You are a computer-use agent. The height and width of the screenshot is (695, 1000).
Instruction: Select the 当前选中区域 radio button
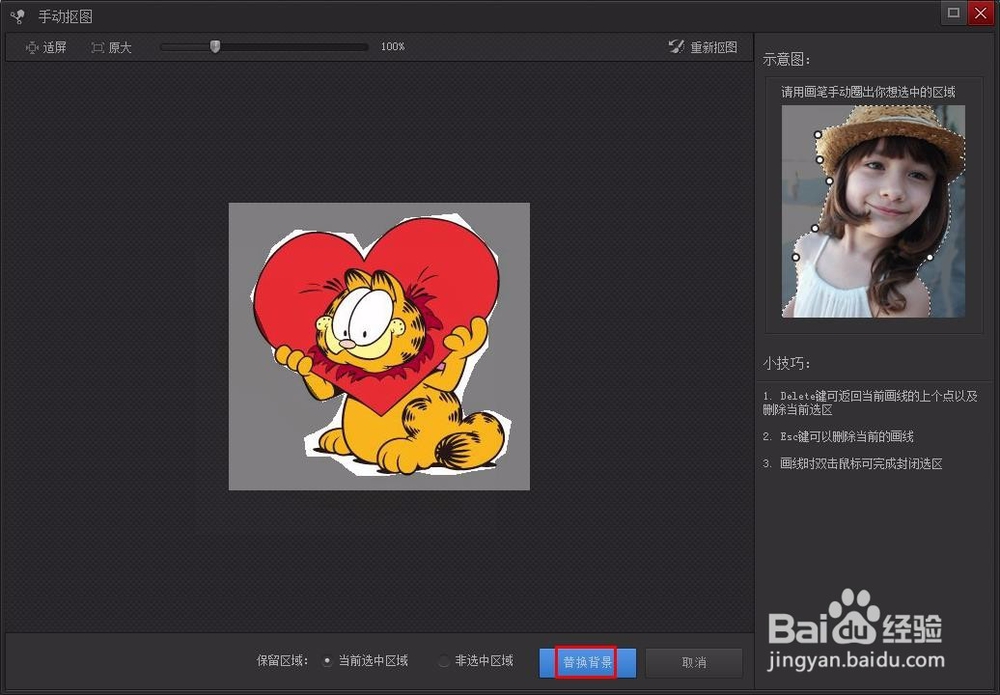327,662
